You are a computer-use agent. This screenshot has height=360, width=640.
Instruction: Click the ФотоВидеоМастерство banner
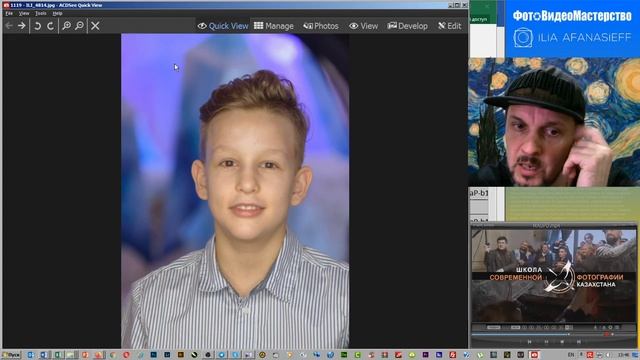coord(573,29)
